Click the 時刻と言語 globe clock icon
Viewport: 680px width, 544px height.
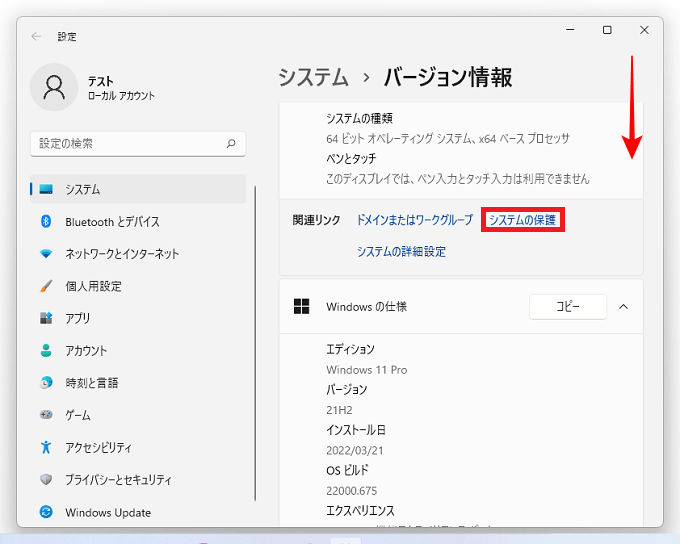point(46,383)
